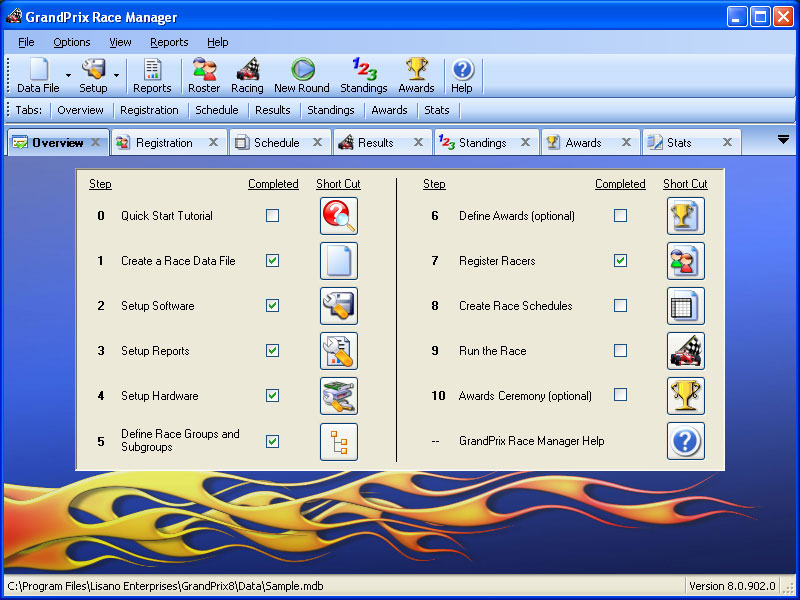Uncheck the Setup Software completed checkbox

272,306
